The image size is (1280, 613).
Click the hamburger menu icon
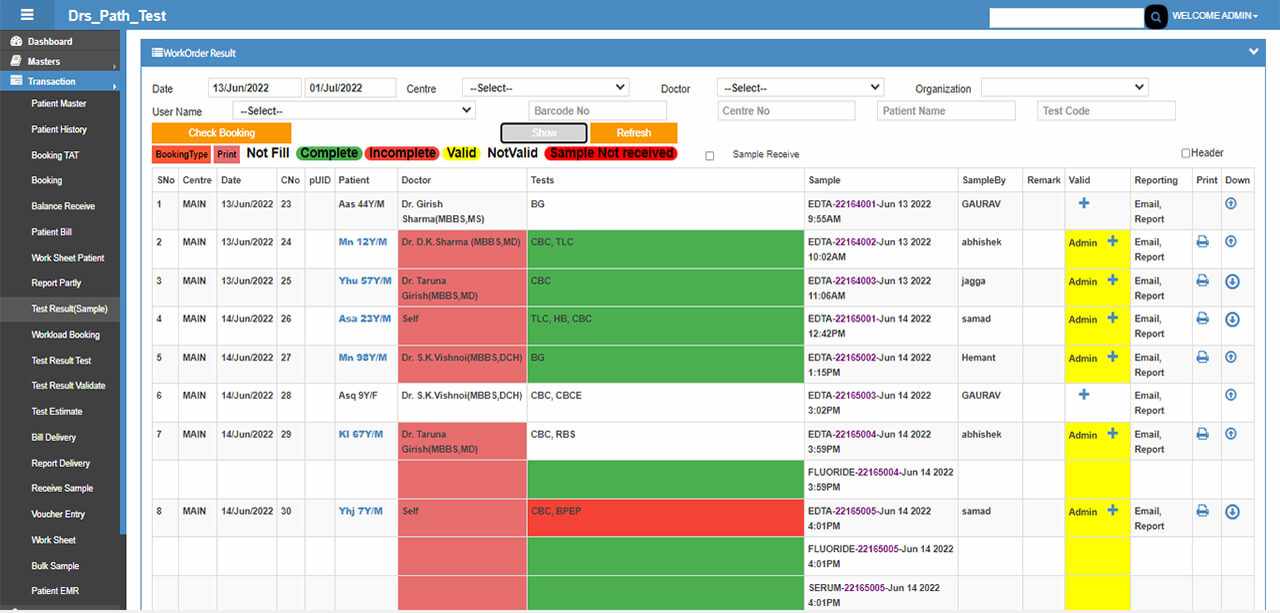tap(27, 15)
